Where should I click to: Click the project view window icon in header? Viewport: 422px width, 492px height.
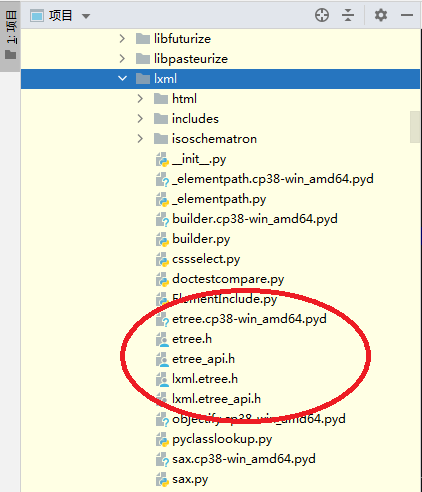click(37, 16)
